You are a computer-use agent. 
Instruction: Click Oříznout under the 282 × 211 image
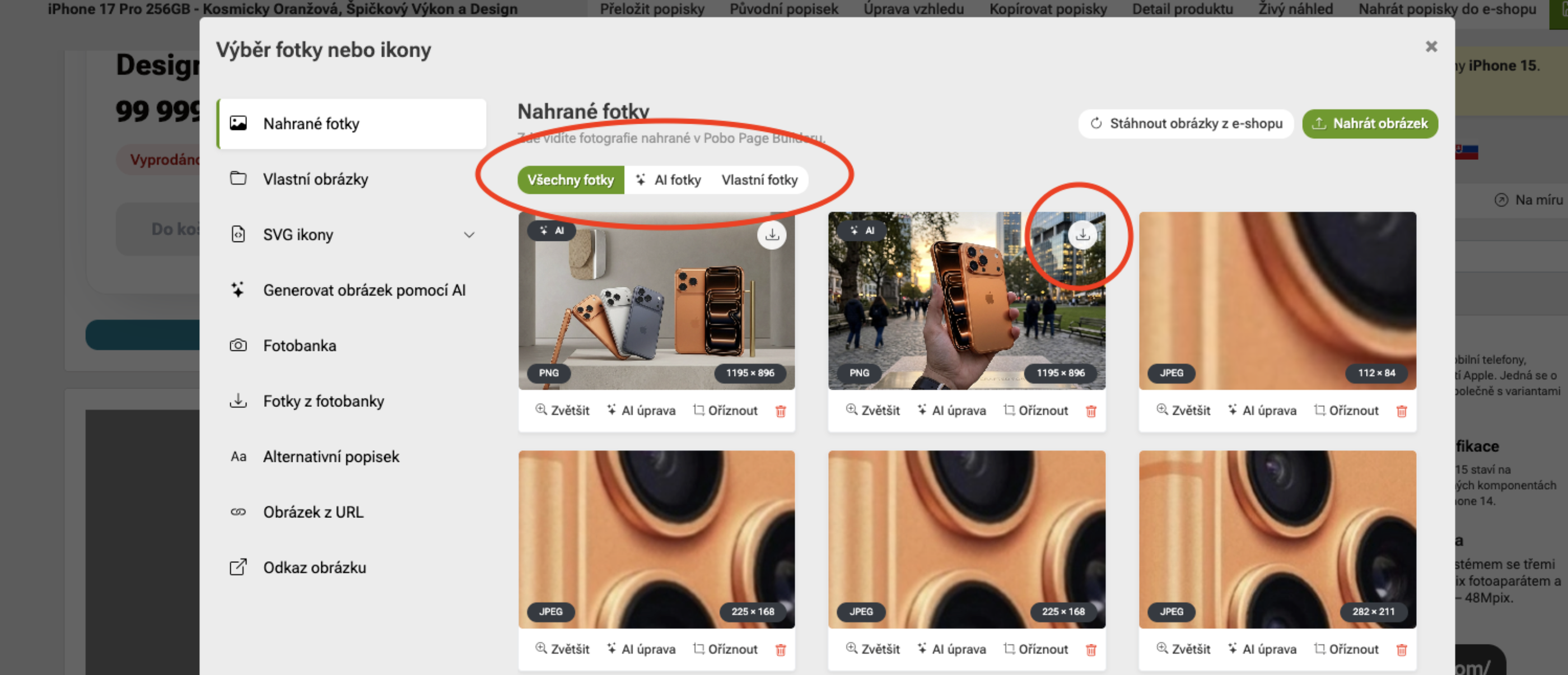pyautogui.click(x=1346, y=649)
